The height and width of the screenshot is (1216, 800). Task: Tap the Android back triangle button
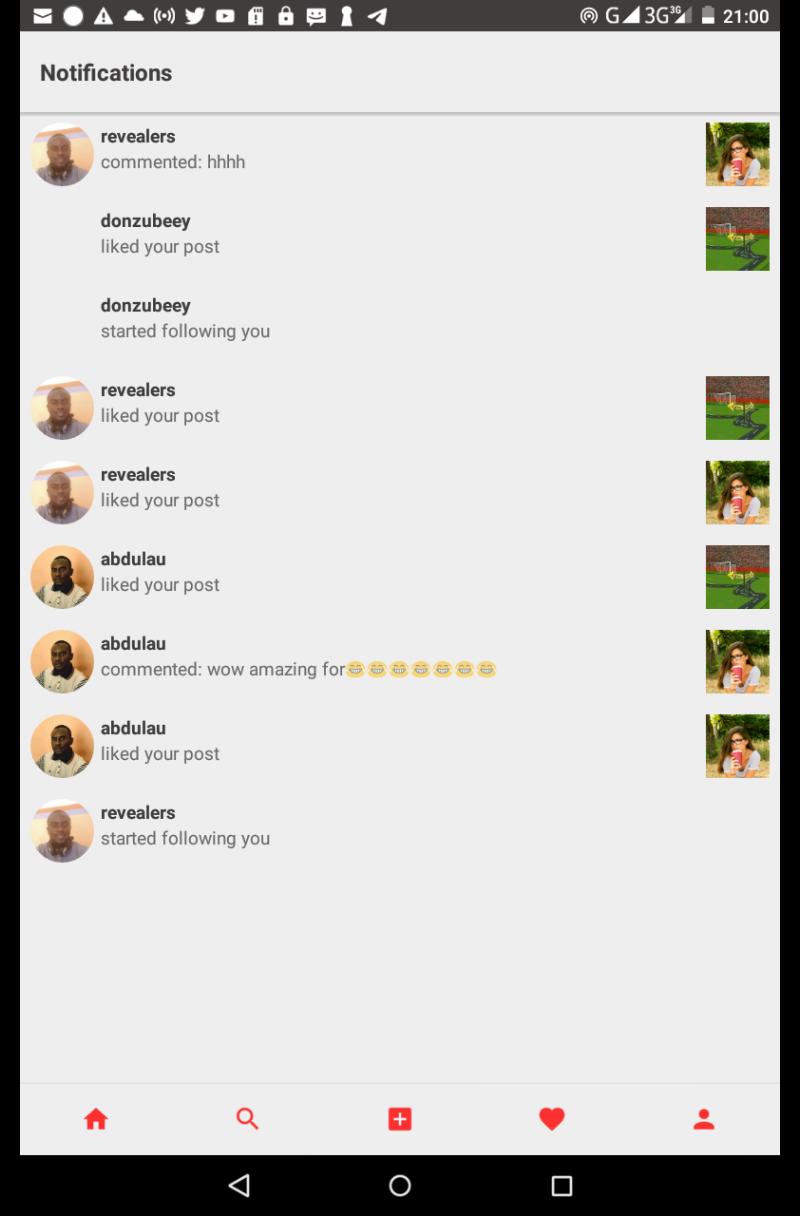pos(238,1185)
